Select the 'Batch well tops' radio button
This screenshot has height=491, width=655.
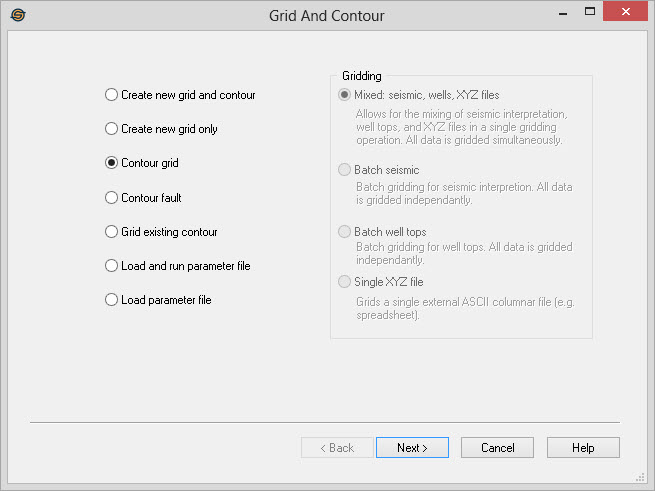[x=346, y=232]
